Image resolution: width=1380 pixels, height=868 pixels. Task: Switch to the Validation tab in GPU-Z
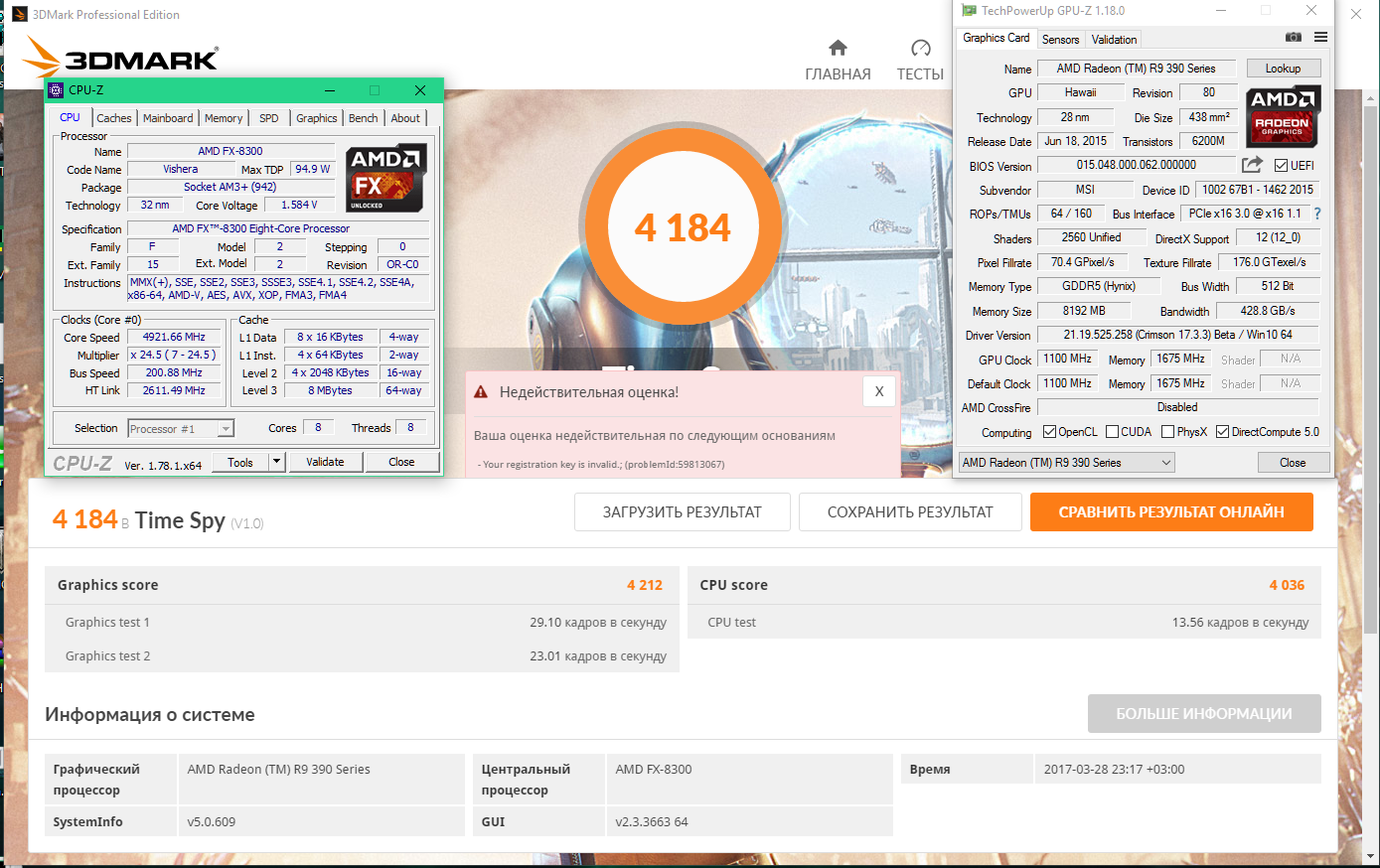(1114, 40)
